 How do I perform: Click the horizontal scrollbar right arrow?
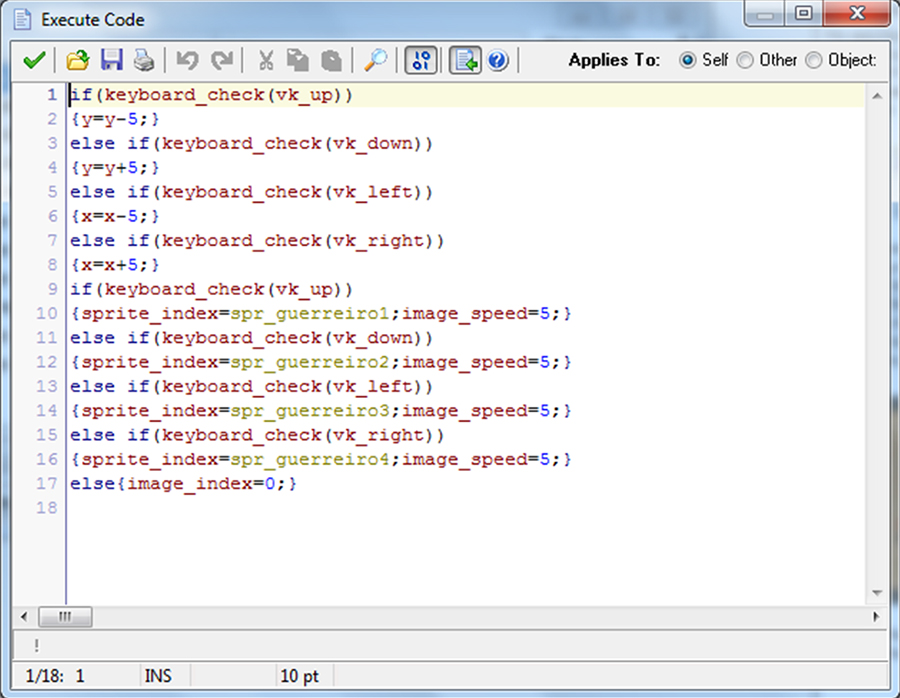876,616
